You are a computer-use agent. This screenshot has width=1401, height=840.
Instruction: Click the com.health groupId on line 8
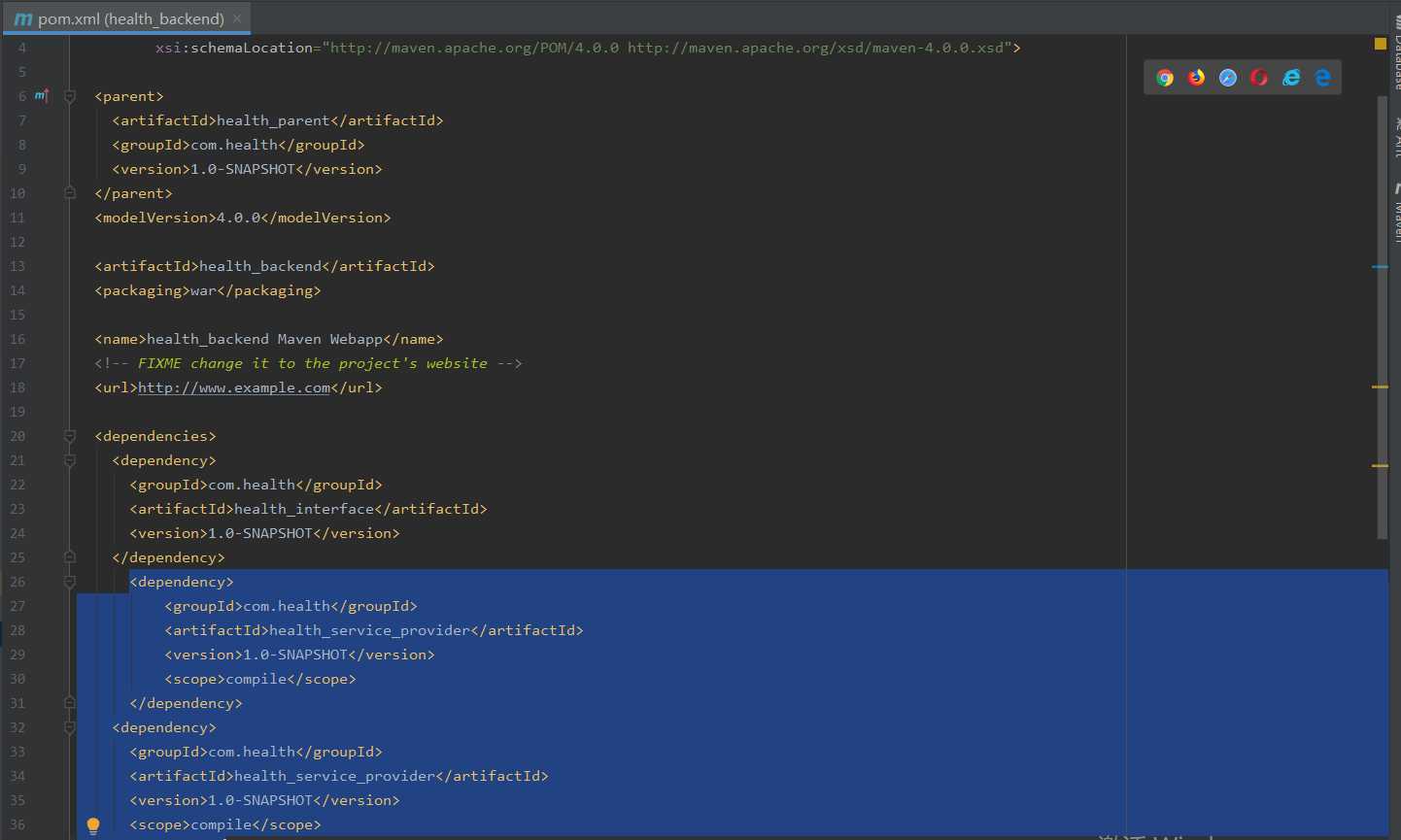pos(234,145)
